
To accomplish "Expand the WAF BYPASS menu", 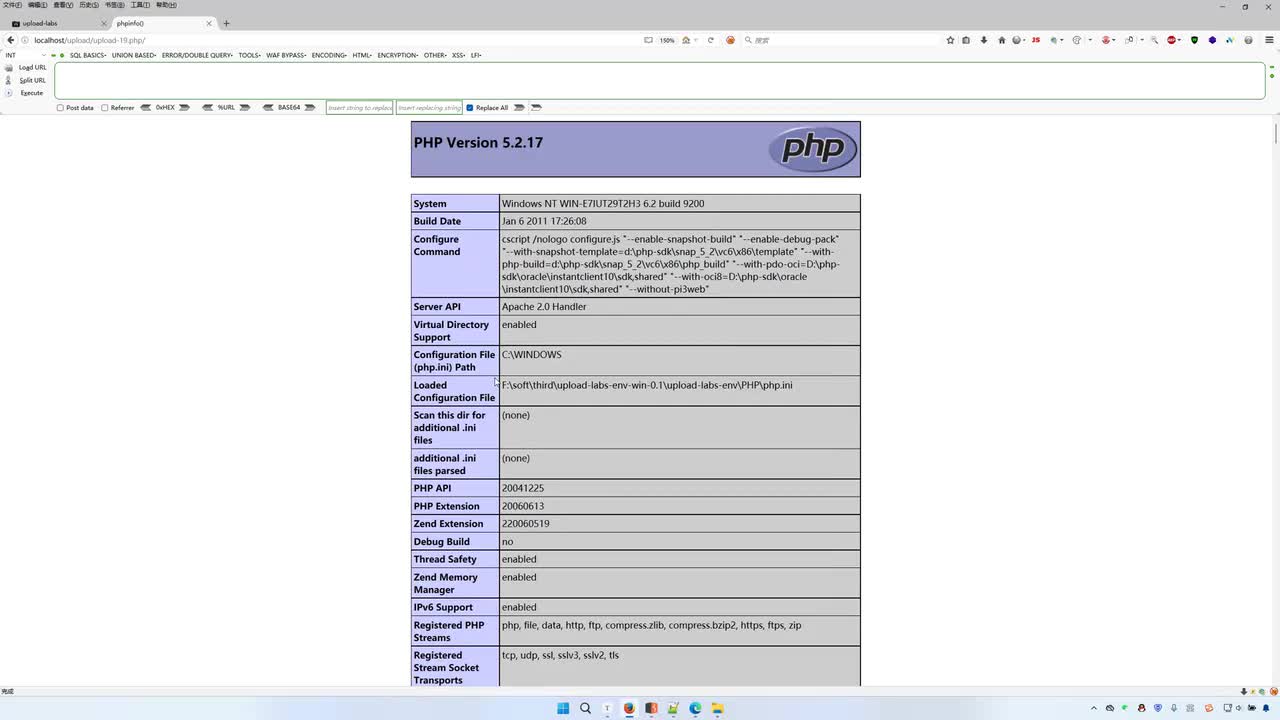I will (287, 55).
